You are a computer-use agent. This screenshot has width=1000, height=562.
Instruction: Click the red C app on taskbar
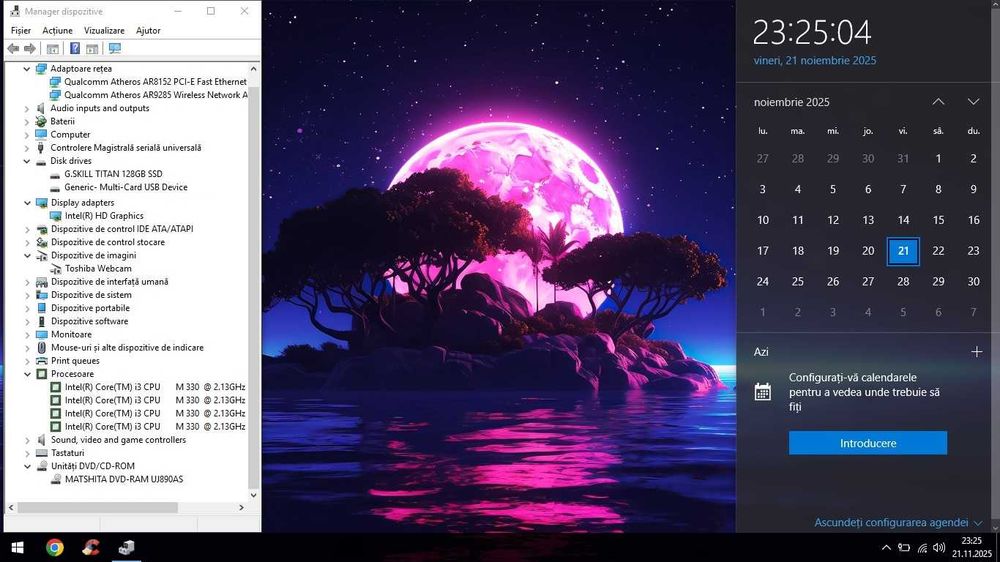click(91, 547)
